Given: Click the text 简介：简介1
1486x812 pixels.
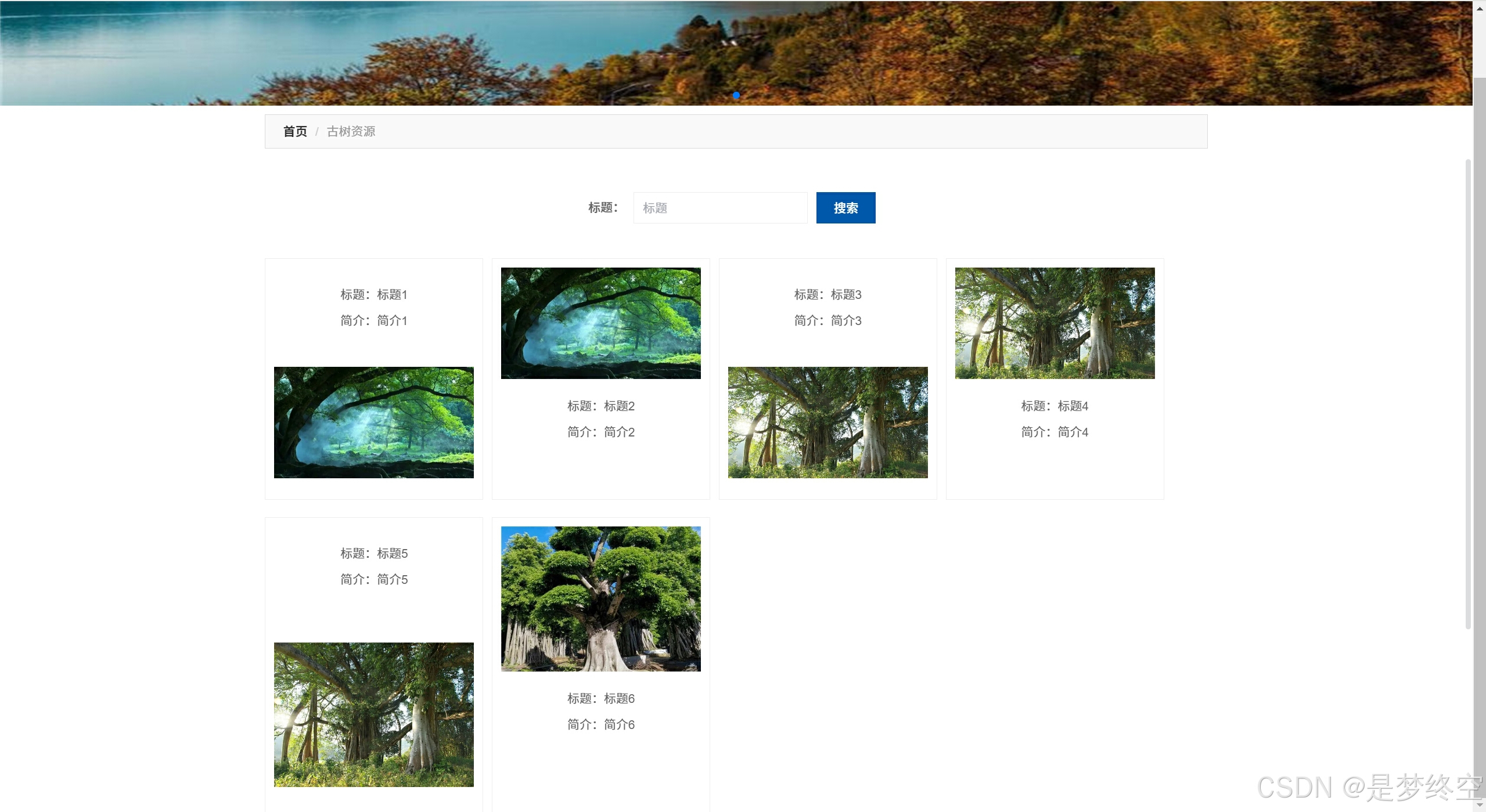Looking at the screenshot, I should tap(374, 320).
